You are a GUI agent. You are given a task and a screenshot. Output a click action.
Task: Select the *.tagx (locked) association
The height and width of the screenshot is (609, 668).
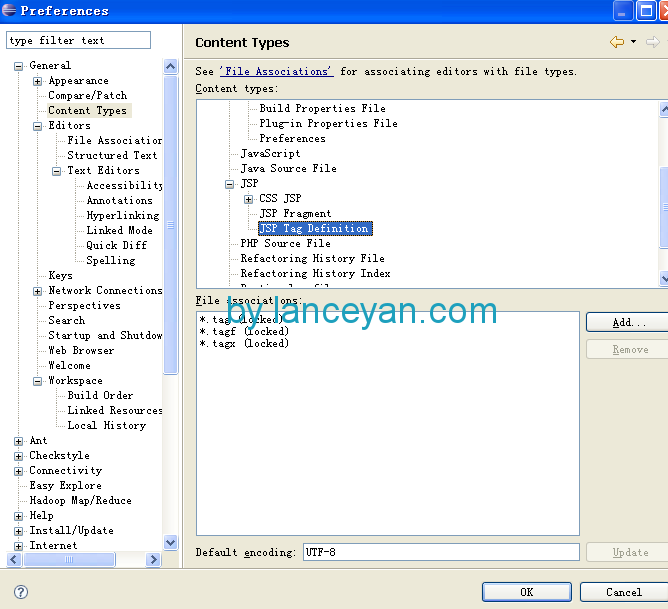(x=244, y=343)
